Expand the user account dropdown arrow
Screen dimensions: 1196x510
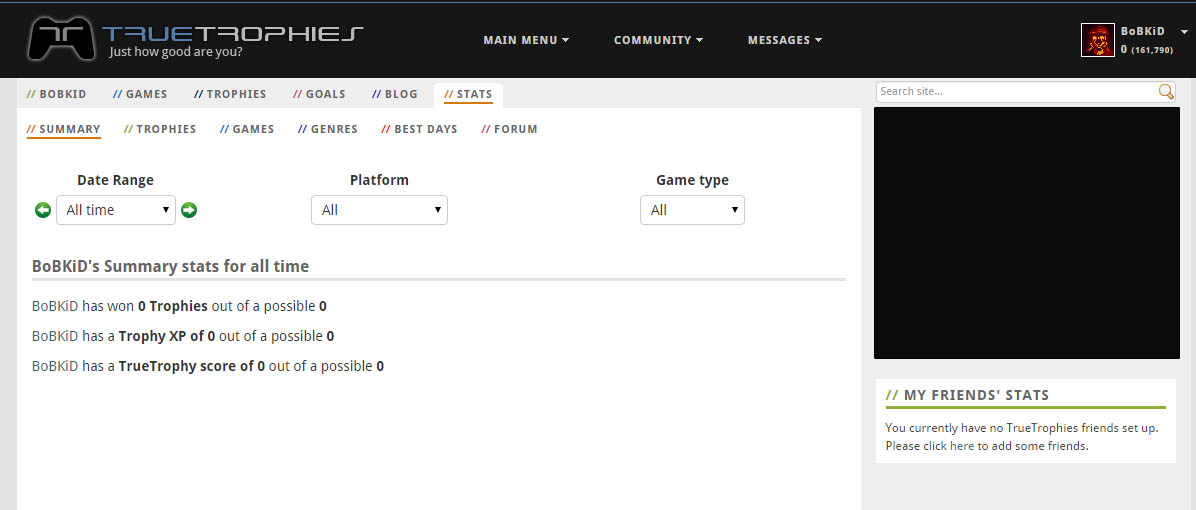[1184, 32]
